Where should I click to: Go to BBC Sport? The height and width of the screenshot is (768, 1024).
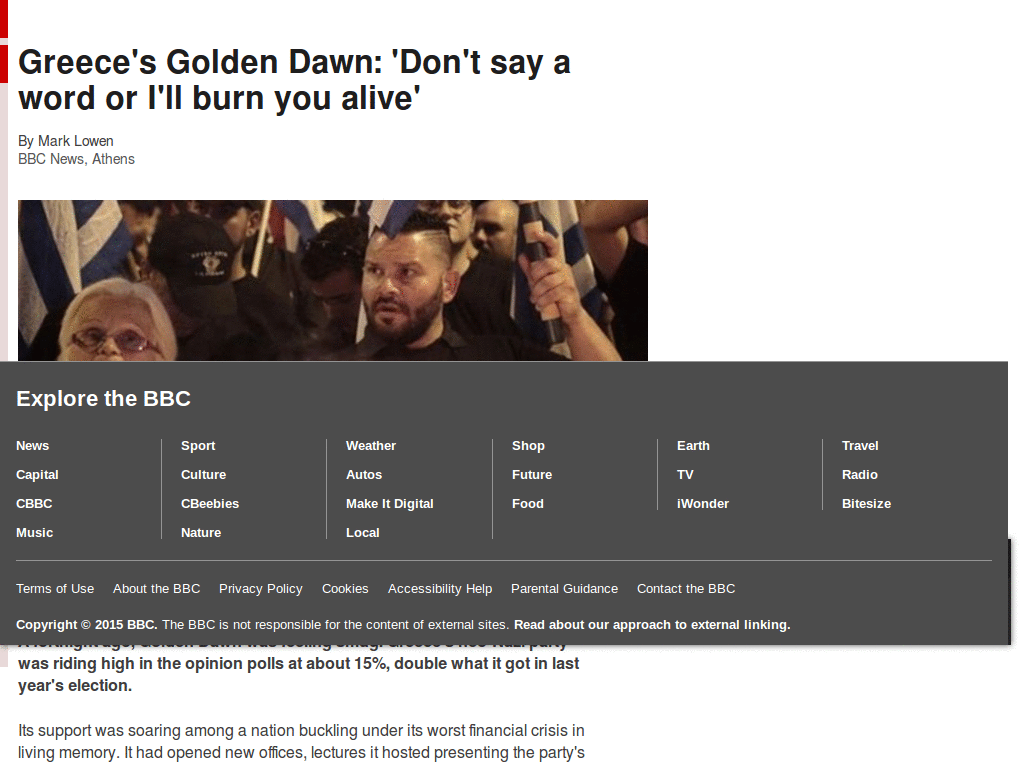pyautogui.click(x=197, y=445)
